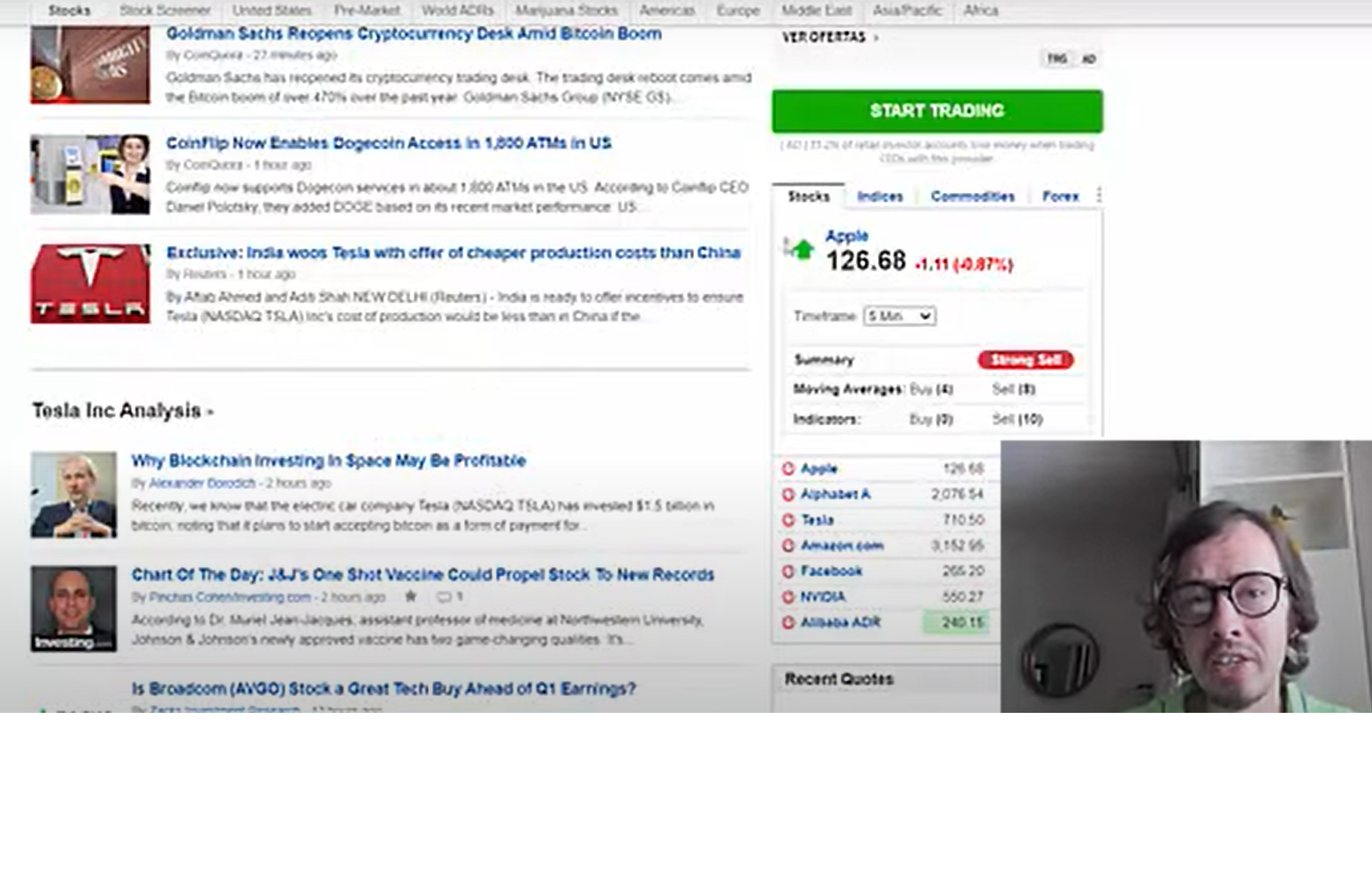This screenshot has width=1372, height=872.
Task: Switch to the Commodities tab
Action: coord(972,196)
